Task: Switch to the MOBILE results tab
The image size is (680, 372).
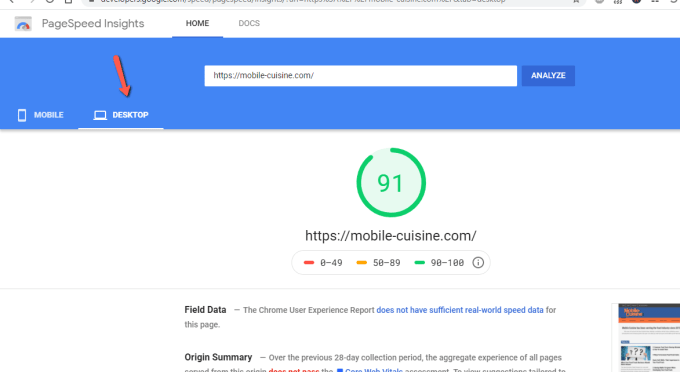Action: point(40,115)
